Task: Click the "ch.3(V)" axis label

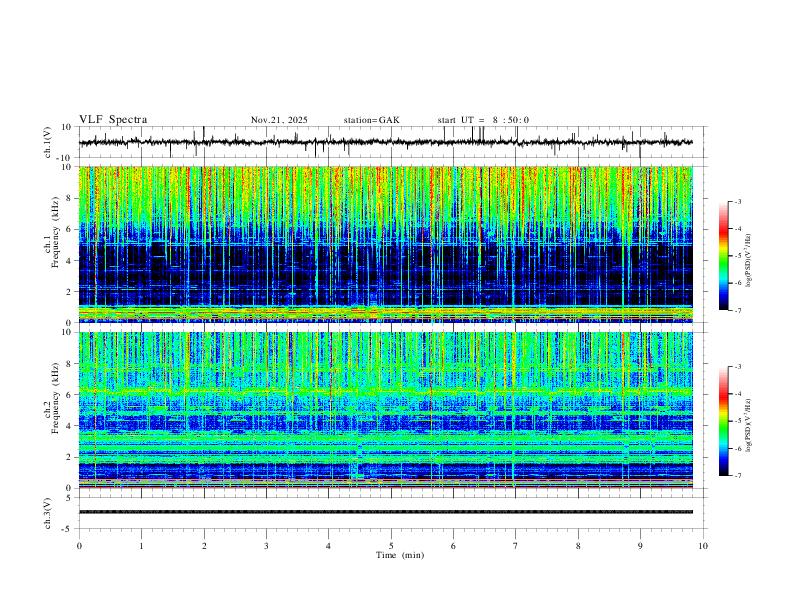Action: click(48, 513)
